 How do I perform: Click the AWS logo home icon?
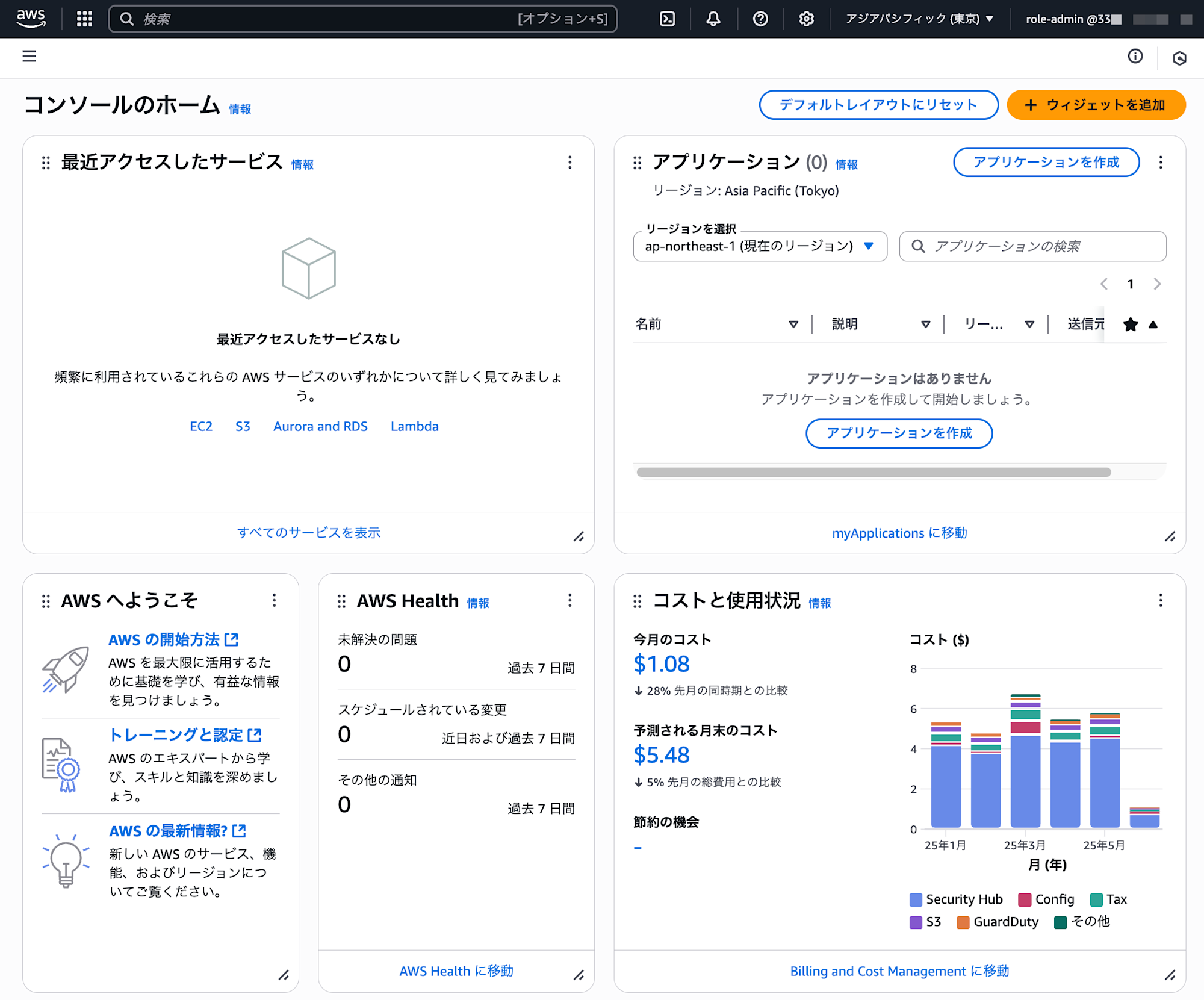point(31,19)
